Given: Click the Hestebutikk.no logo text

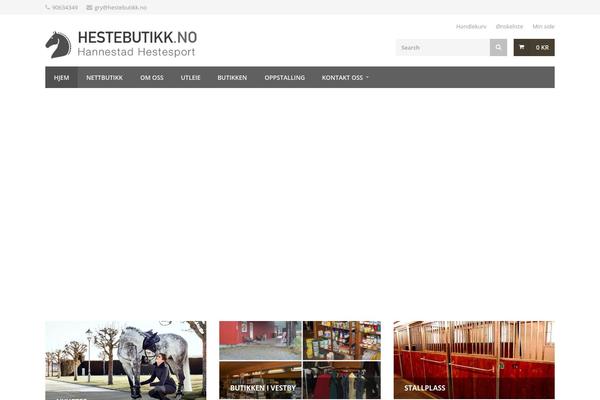Looking at the screenshot, I should (137, 38).
